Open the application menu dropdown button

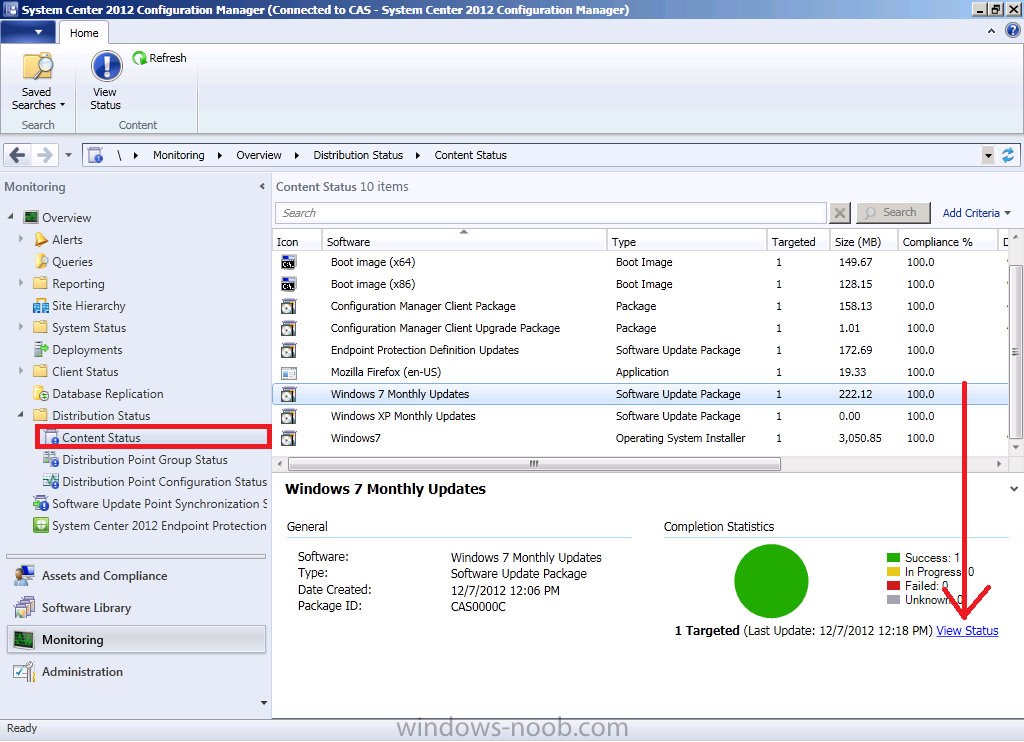point(27,32)
